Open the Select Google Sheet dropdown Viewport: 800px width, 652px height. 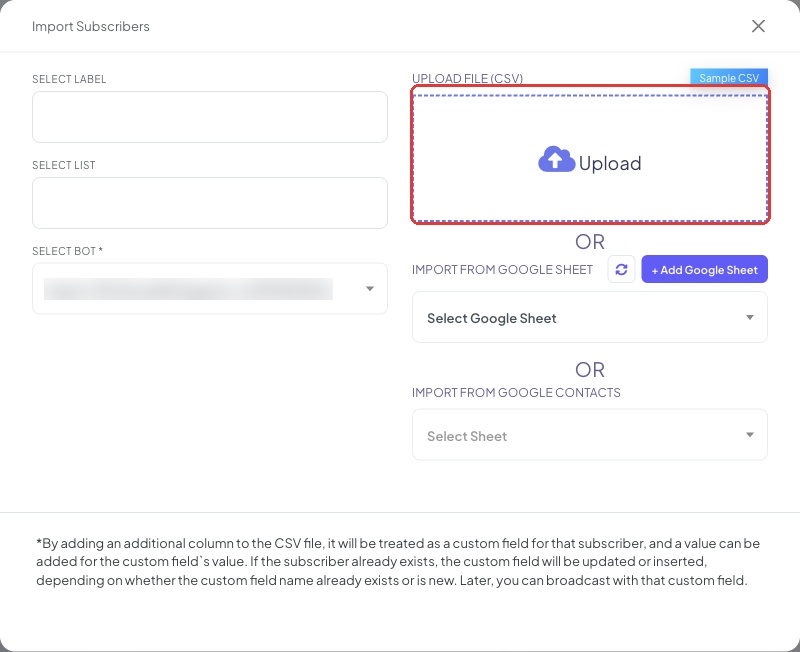[590, 317]
